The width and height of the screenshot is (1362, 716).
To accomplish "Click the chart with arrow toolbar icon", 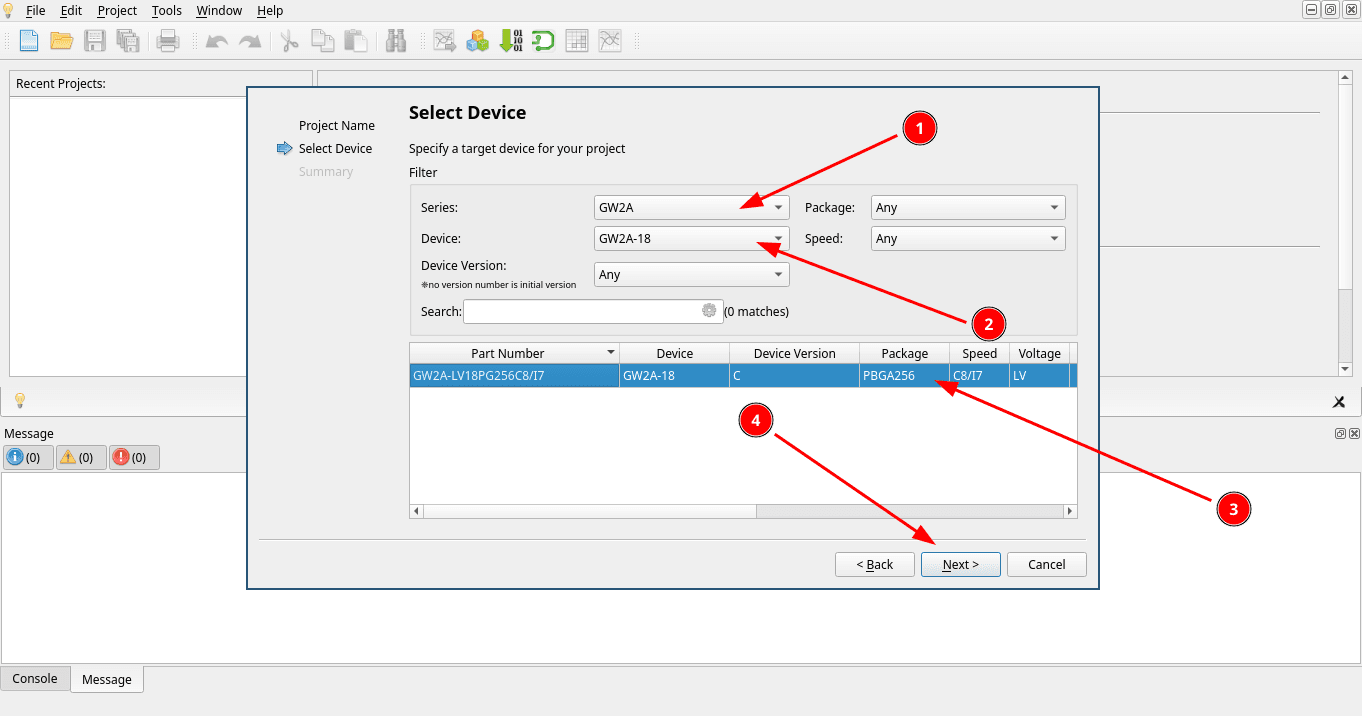I will tap(445, 41).
